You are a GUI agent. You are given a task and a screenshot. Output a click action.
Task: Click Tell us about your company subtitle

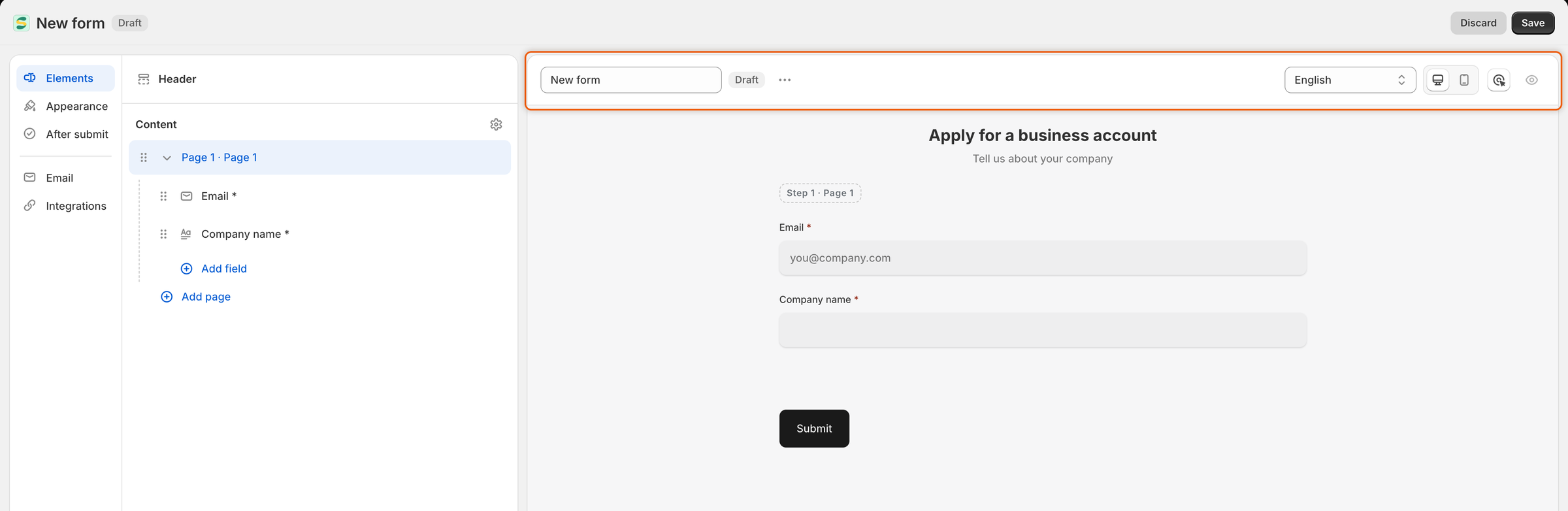tap(1043, 159)
